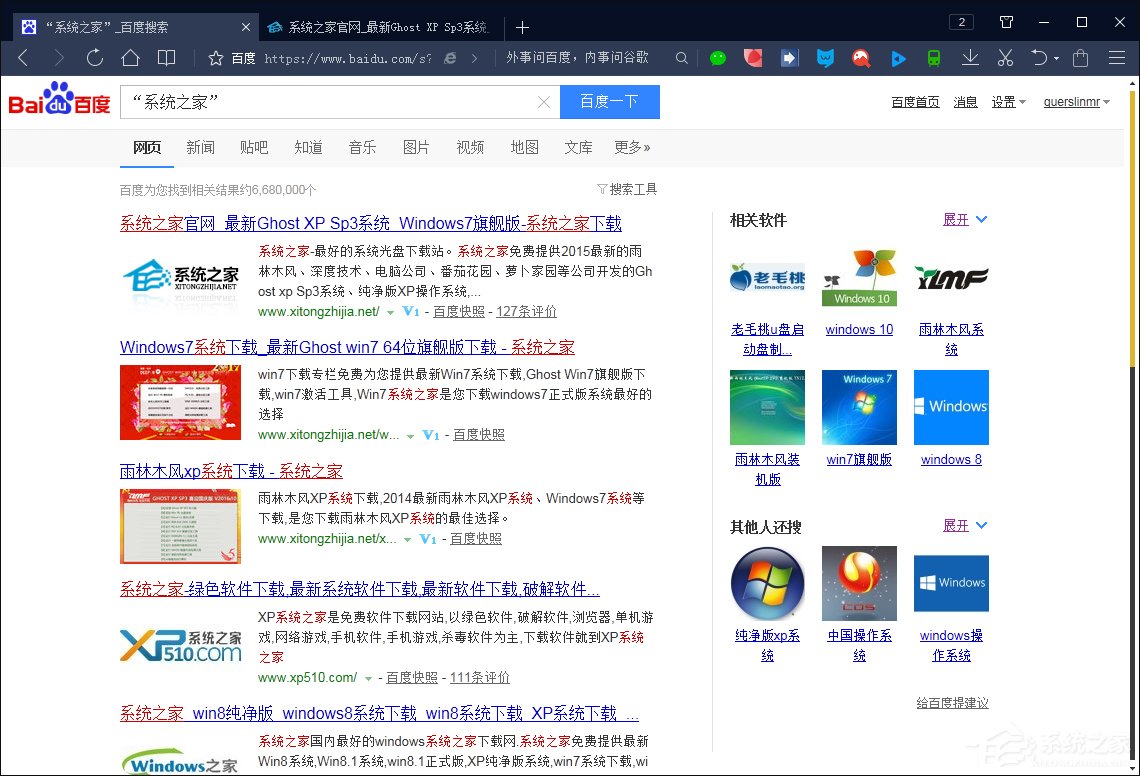Switch to the 新闻 search category
The width and height of the screenshot is (1140, 776).
[200, 147]
